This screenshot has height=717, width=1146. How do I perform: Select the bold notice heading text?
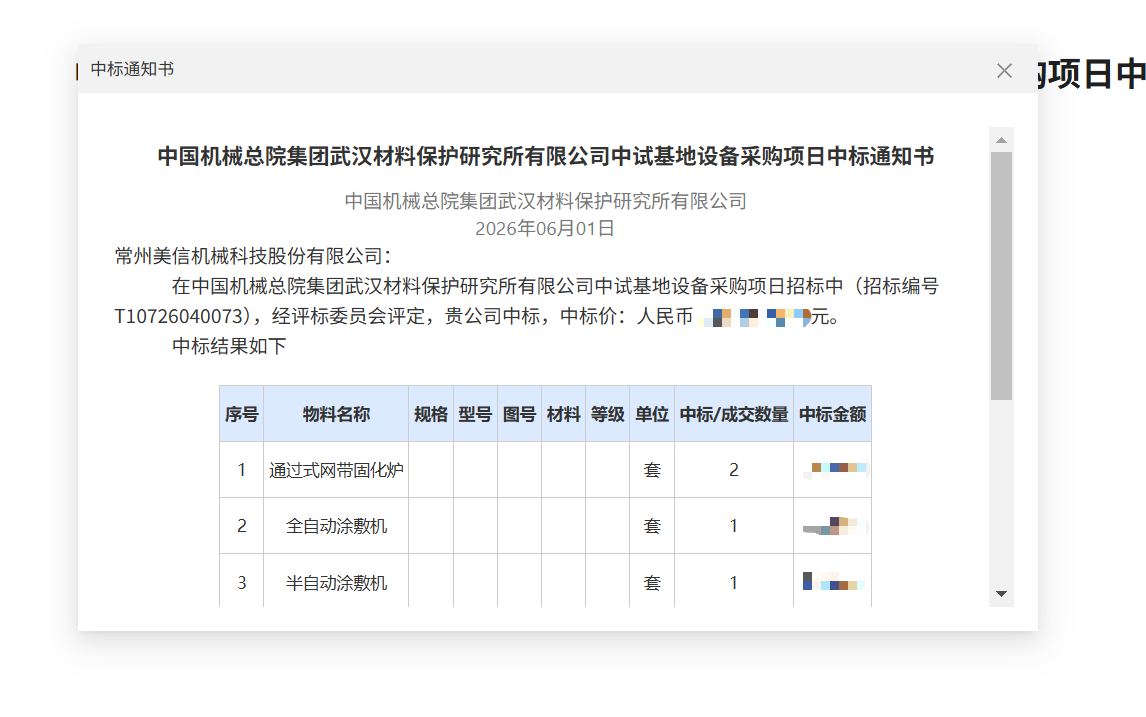pyautogui.click(x=546, y=156)
